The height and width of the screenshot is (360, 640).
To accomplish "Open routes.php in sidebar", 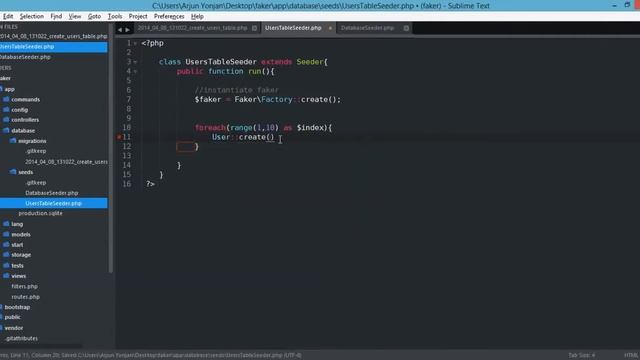I will click(26, 297).
